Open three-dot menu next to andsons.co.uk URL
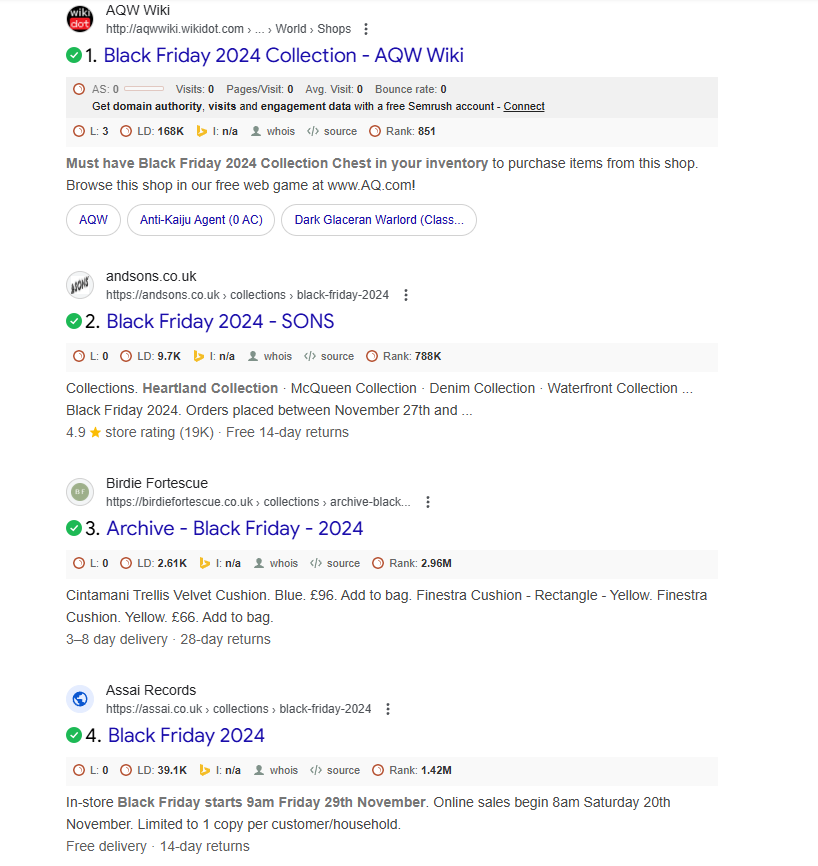 coord(406,295)
